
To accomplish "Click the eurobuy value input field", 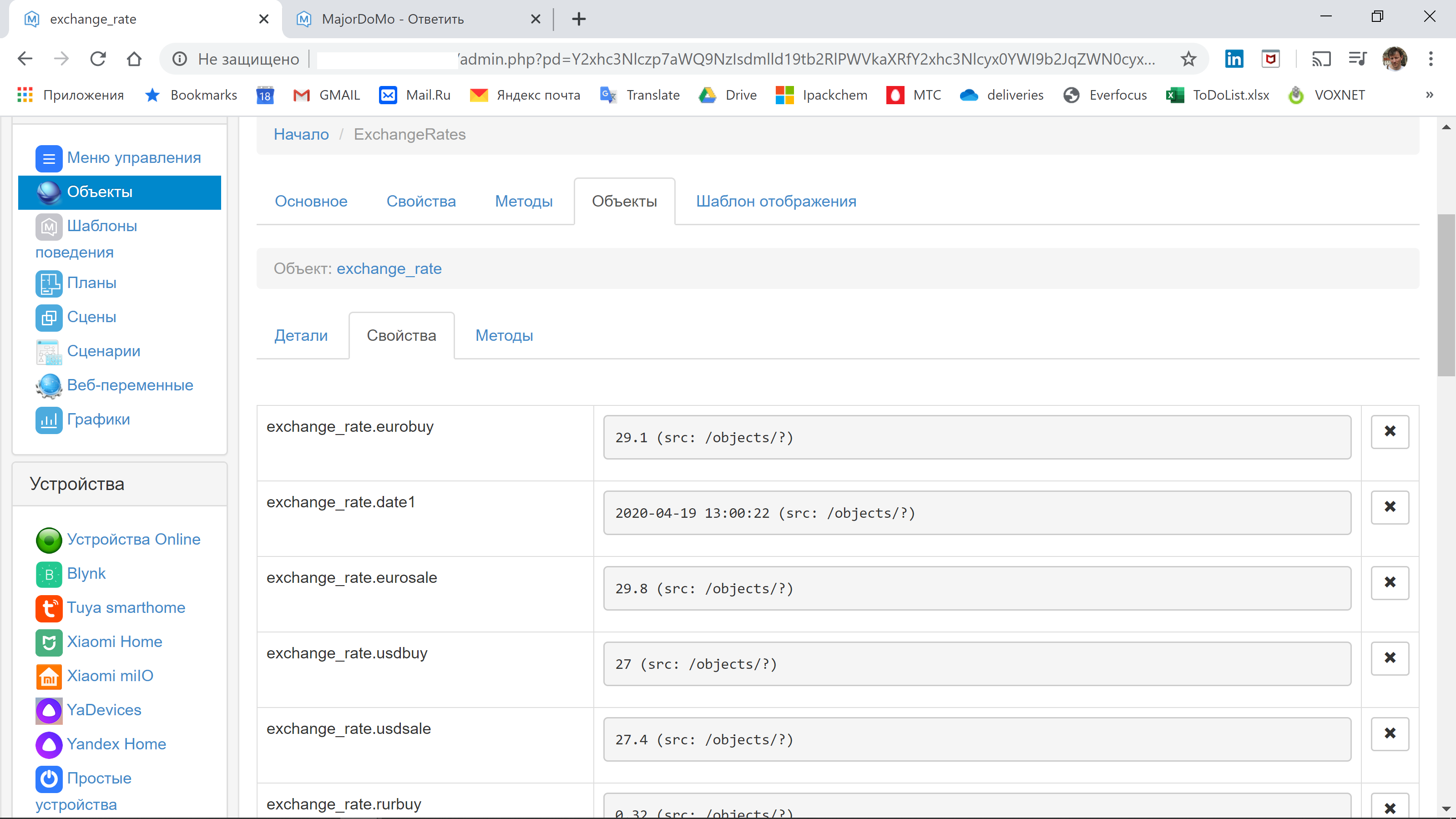I will pyautogui.click(x=977, y=437).
